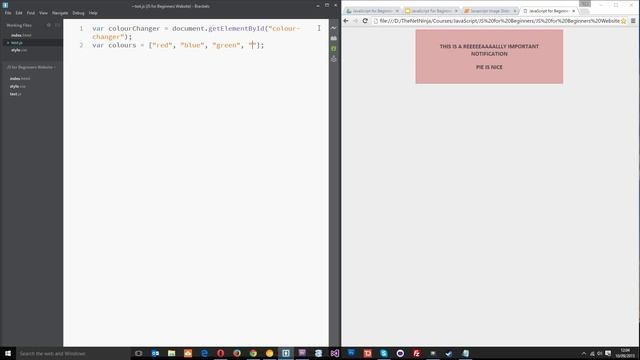Open Firefox from the taskbar
This screenshot has width=640, height=360.
(237, 353)
